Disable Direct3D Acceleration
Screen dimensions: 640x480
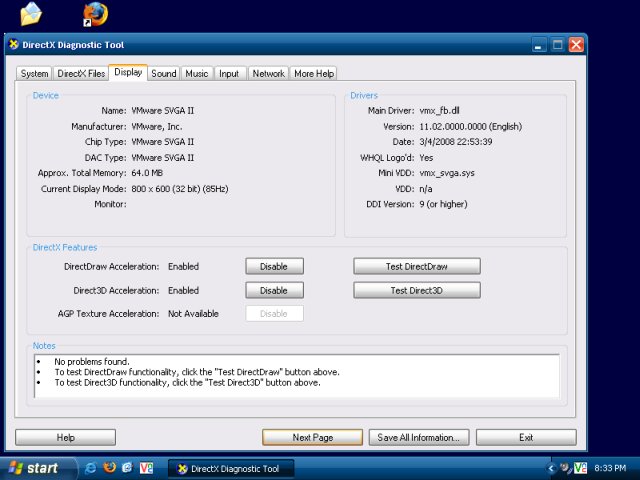point(274,290)
